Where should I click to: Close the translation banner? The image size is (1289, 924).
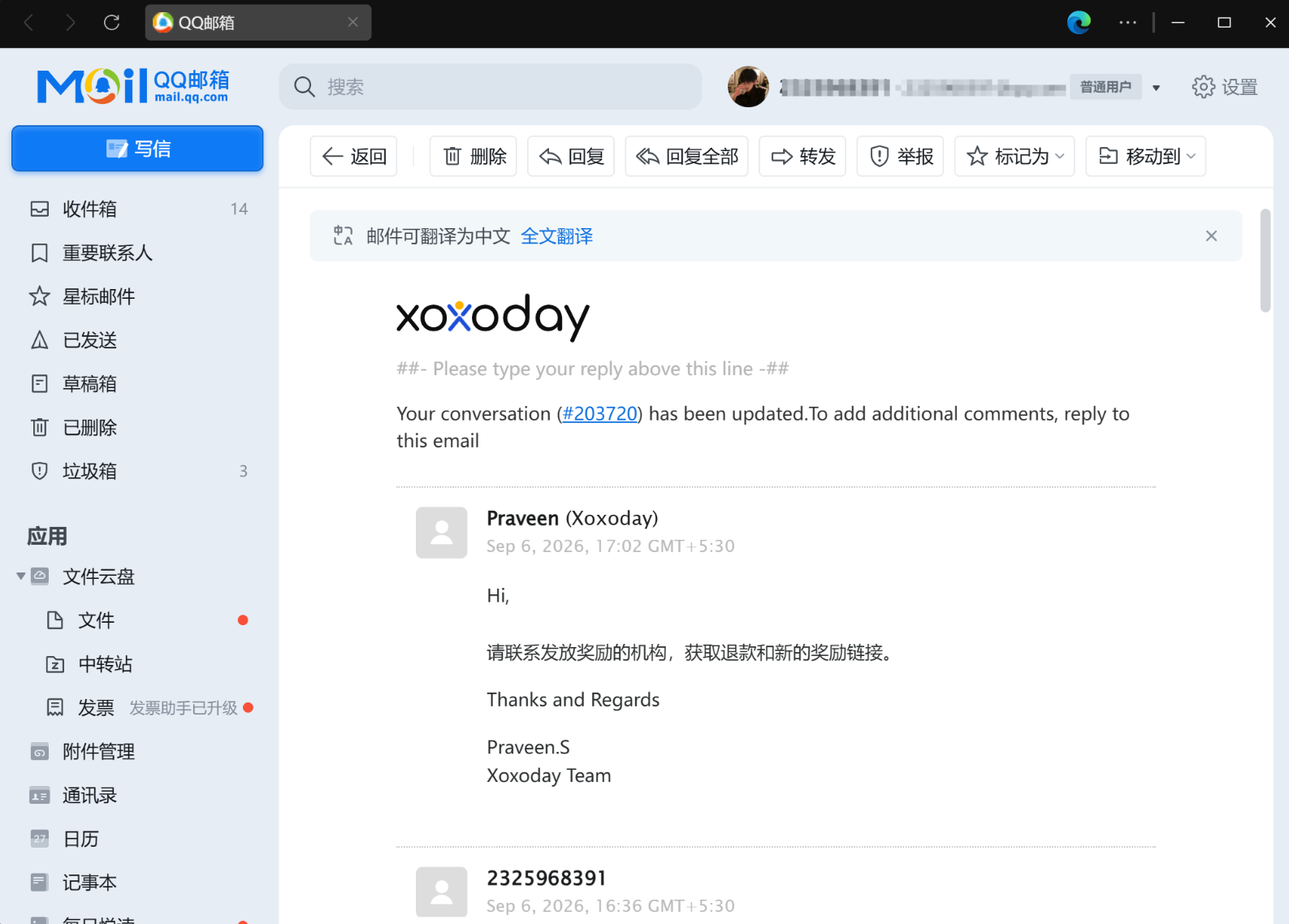pos(1211,236)
